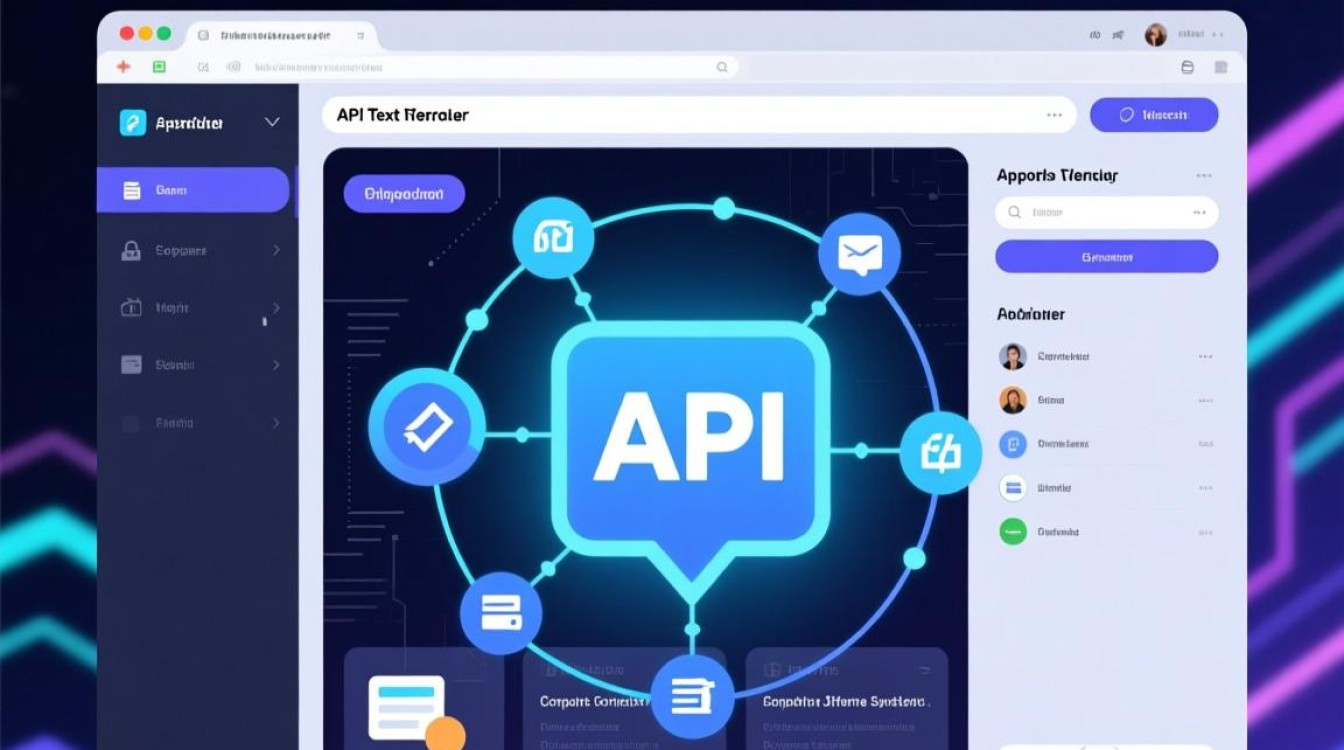Open options menu for first avatar contact

click(1205, 356)
